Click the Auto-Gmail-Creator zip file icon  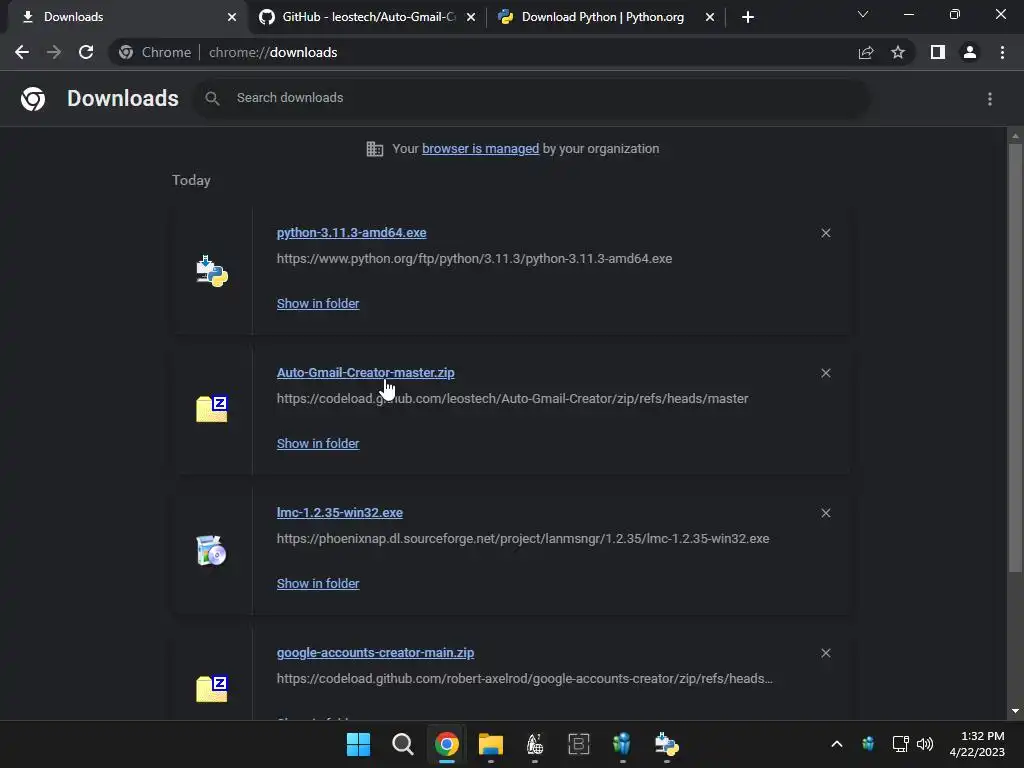pyautogui.click(x=212, y=409)
